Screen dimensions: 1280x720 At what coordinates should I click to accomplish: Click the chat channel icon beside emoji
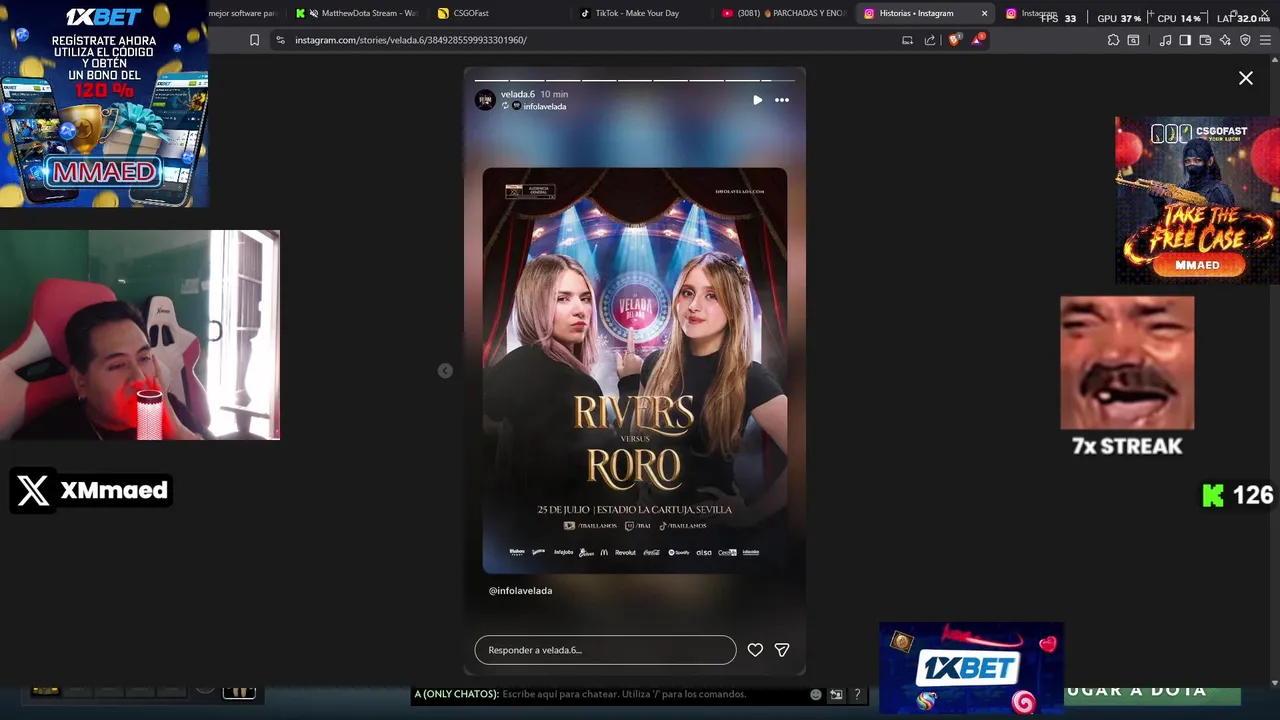[836, 694]
